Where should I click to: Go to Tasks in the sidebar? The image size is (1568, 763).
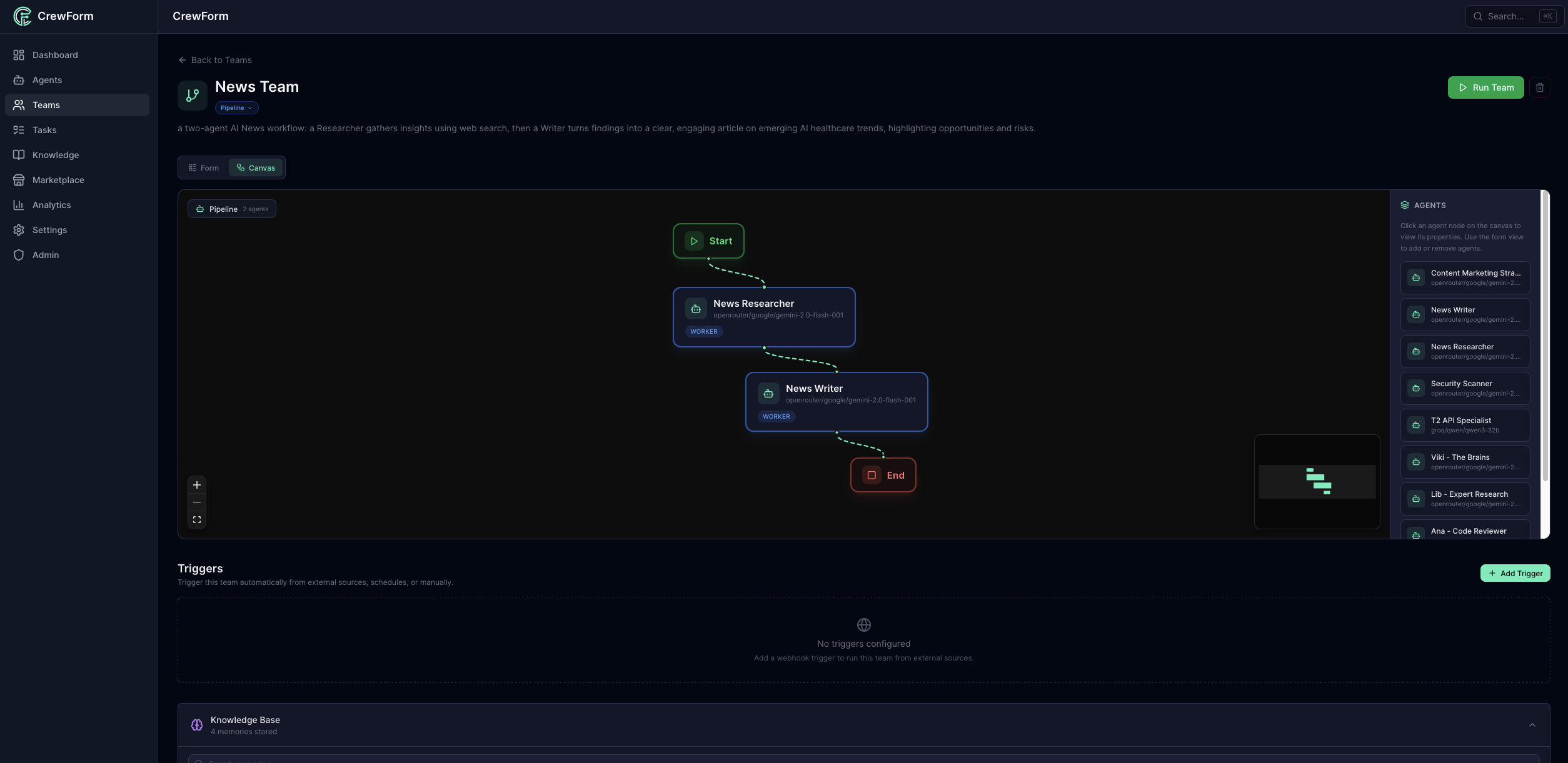[x=44, y=130]
